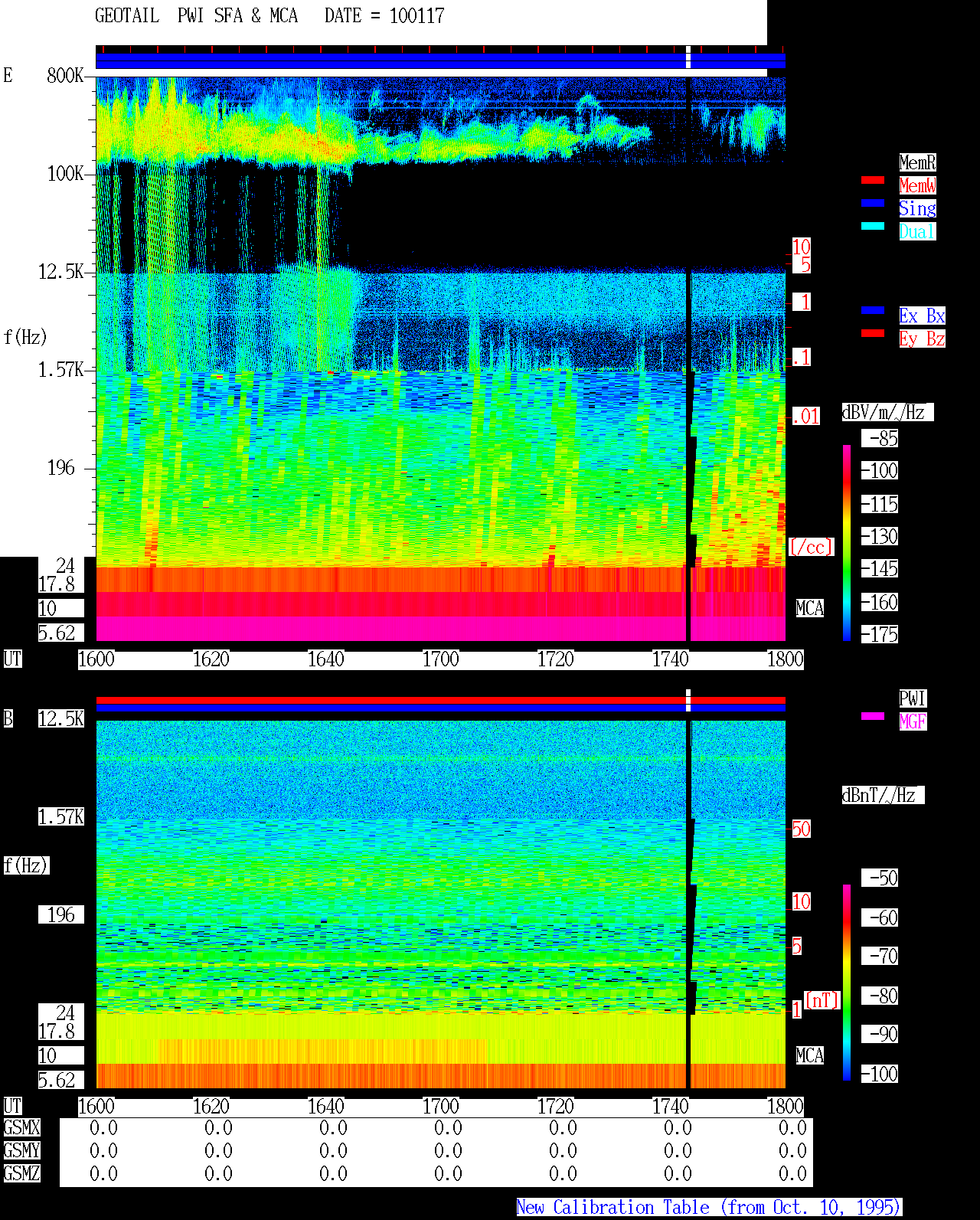980x1220 pixels.
Task: Open the New Calibration Table link
Action: [x=709, y=1207]
